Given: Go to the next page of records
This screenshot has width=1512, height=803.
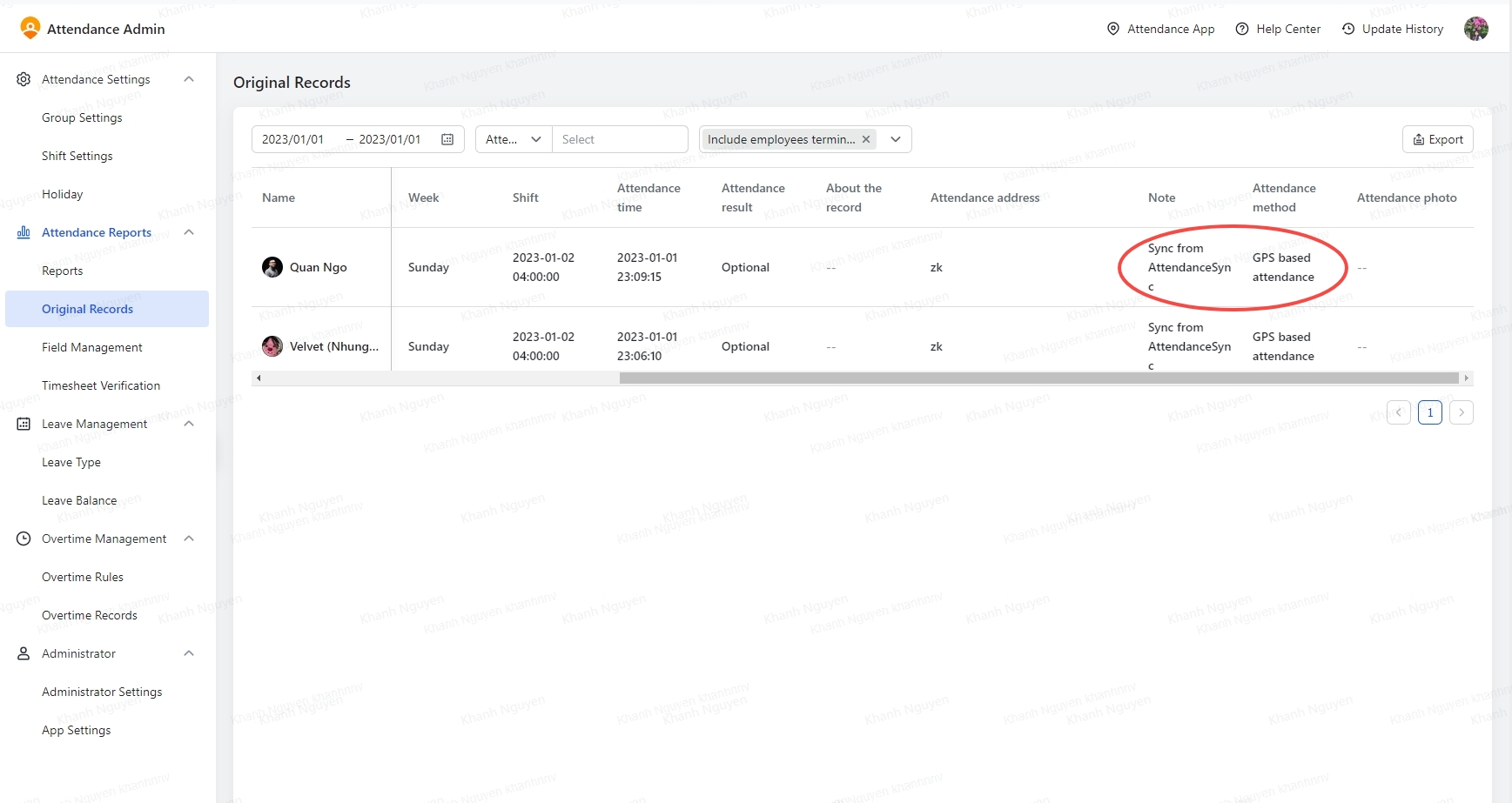Looking at the screenshot, I should coord(1461,412).
